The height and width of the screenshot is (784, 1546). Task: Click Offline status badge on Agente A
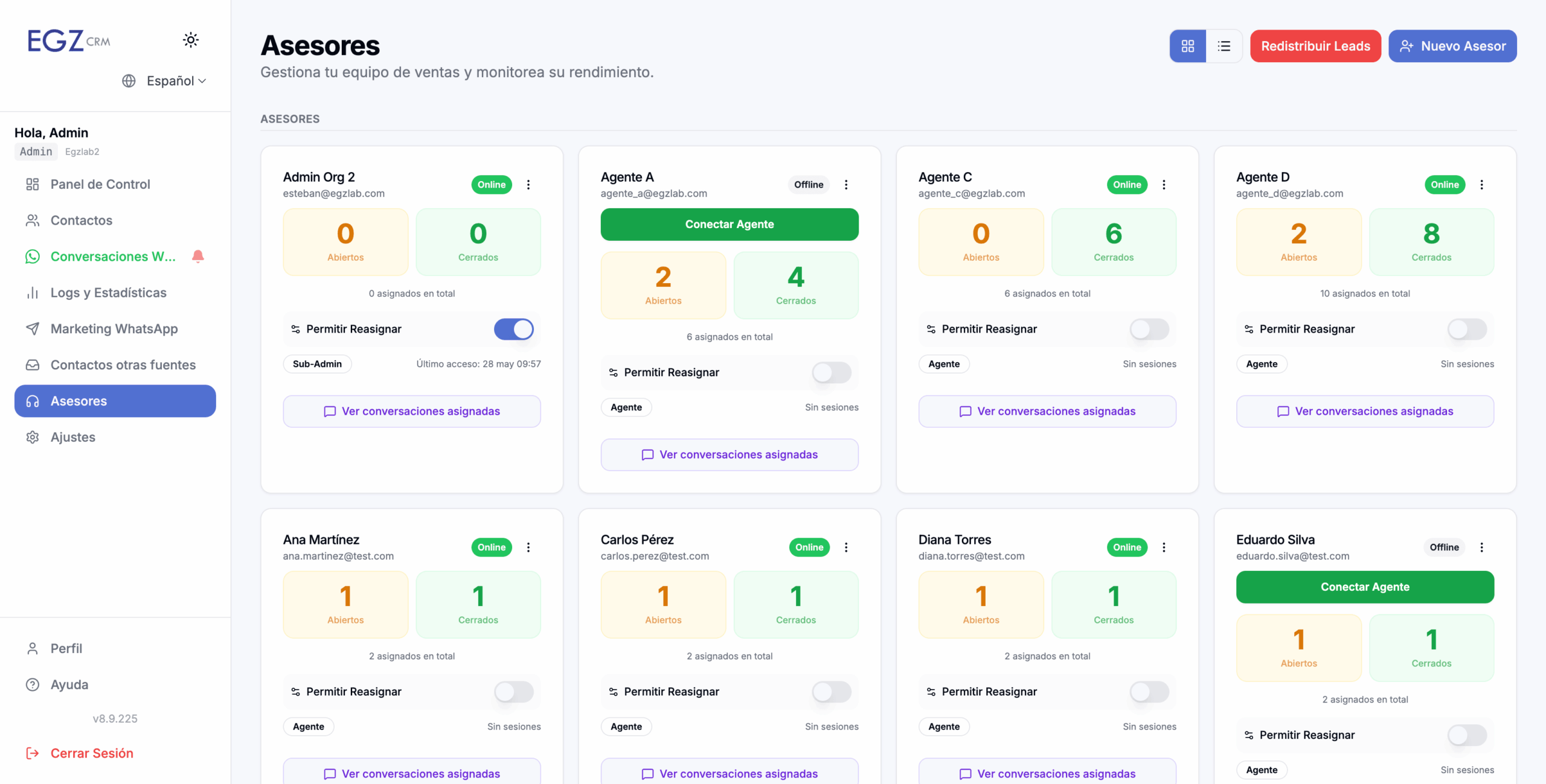point(809,185)
